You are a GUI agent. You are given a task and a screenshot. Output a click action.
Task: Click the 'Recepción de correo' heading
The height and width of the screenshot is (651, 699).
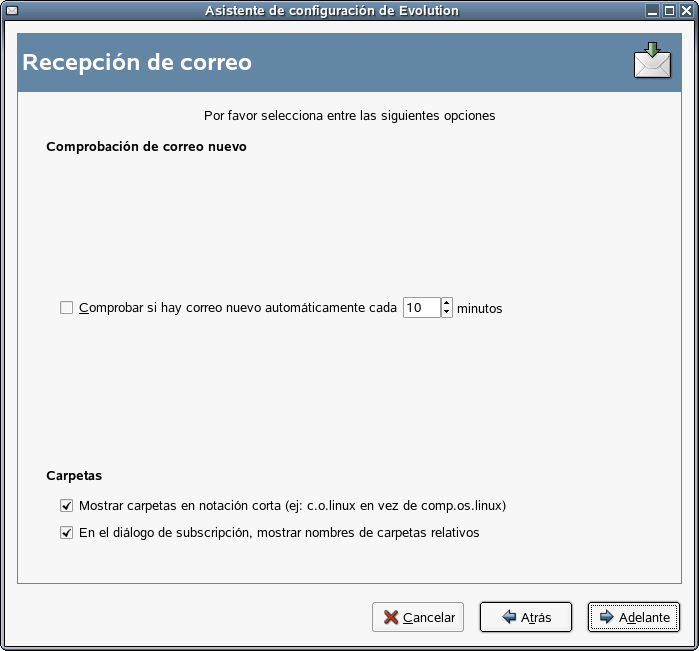click(x=137, y=62)
